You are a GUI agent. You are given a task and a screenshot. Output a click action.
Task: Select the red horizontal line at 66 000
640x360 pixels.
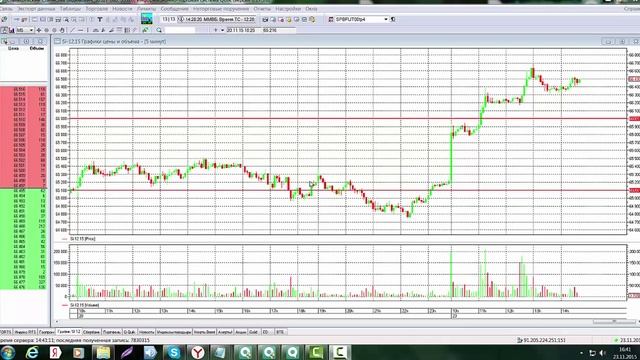click(x=348, y=119)
